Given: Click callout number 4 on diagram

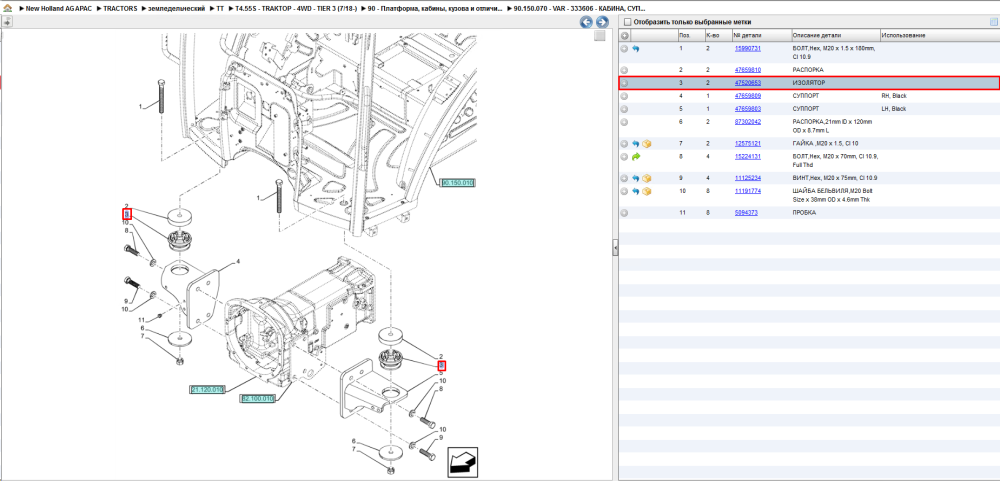Looking at the screenshot, I should [x=238, y=262].
